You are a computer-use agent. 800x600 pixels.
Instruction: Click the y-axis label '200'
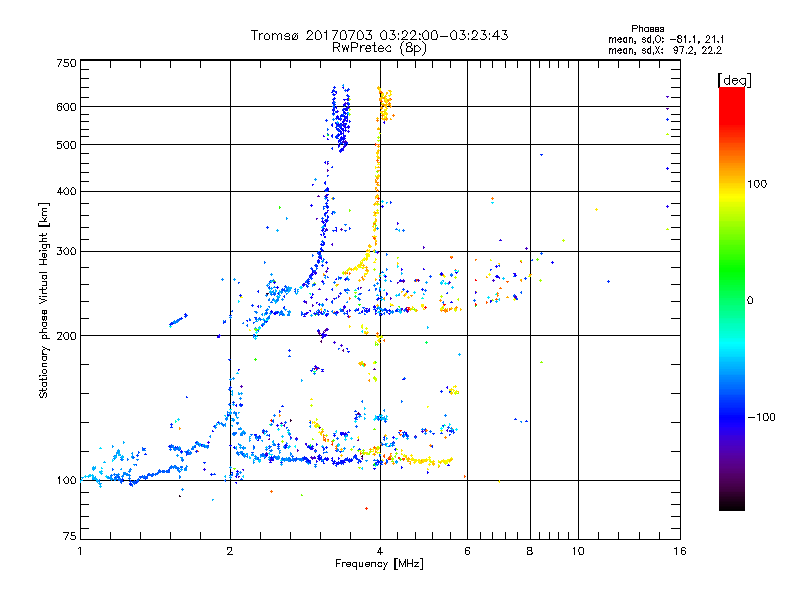point(66,336)
